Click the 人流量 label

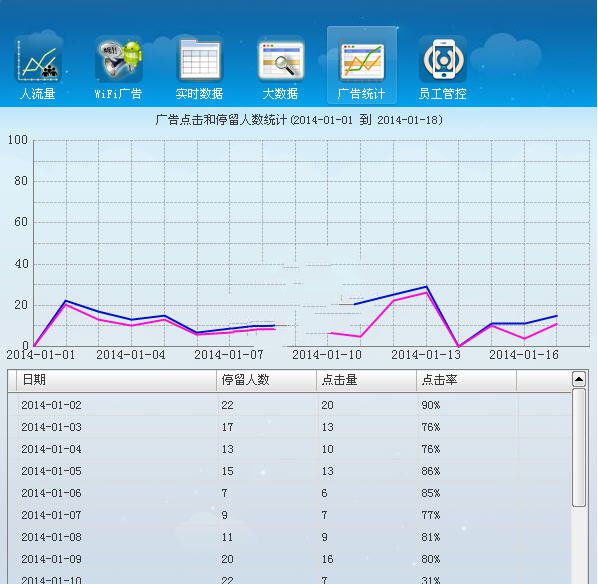[x=38, y=93]
